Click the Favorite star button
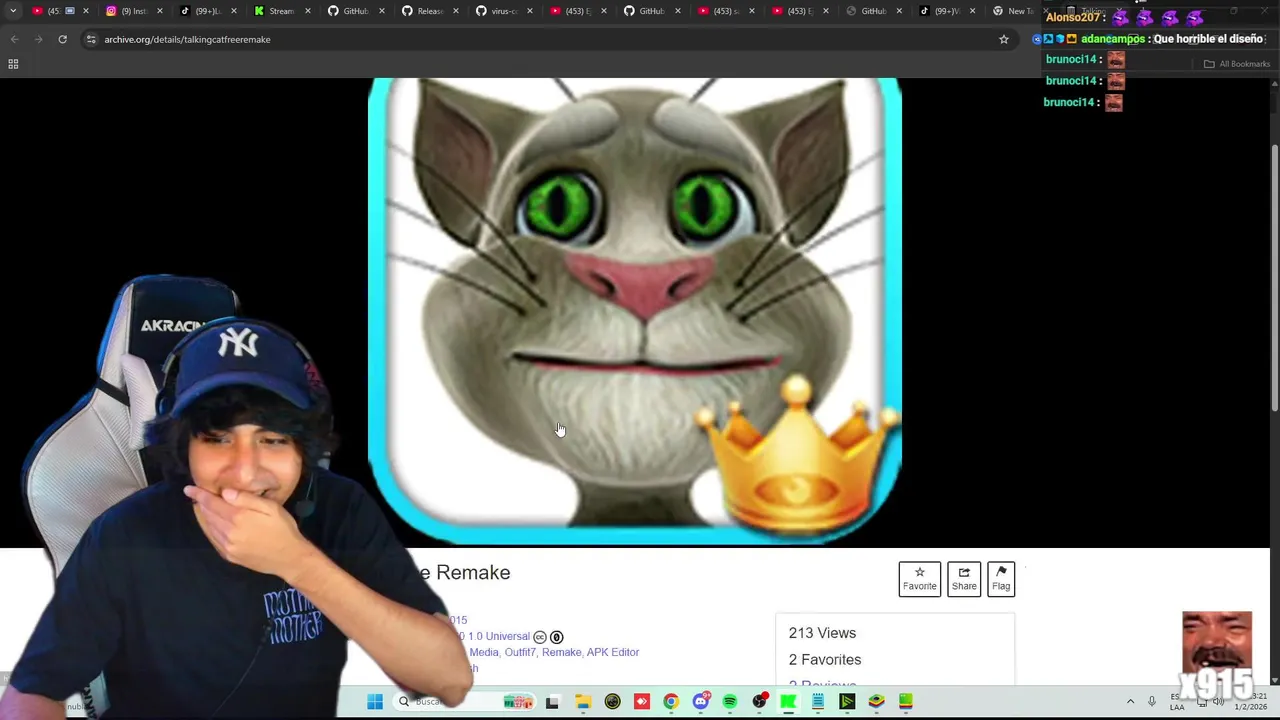 pyautogui.click(x=919, y=579)
